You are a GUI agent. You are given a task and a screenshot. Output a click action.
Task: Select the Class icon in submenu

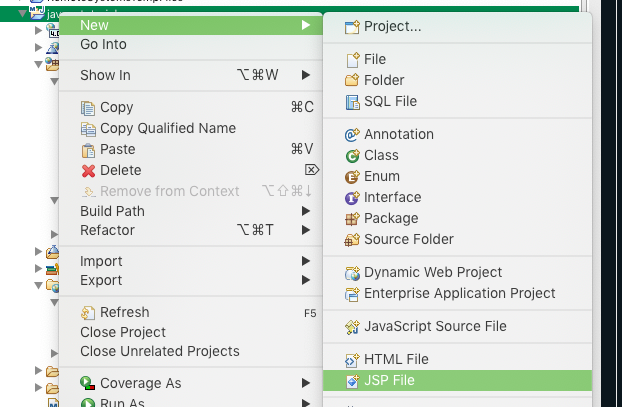pyautogui.click(x=351, y=156)
